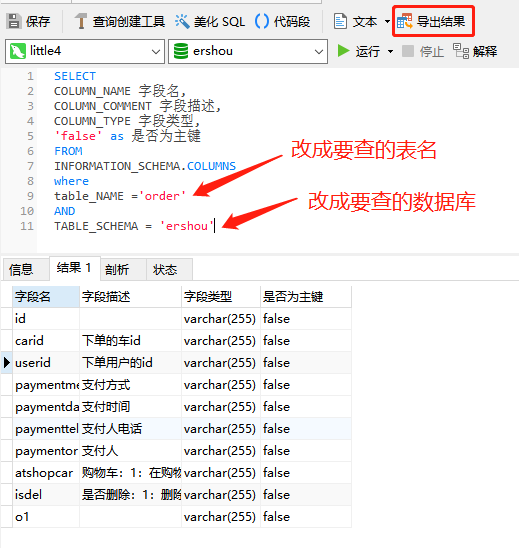
Task: Click the 下单的车id description cell
Action: [130, 341]
